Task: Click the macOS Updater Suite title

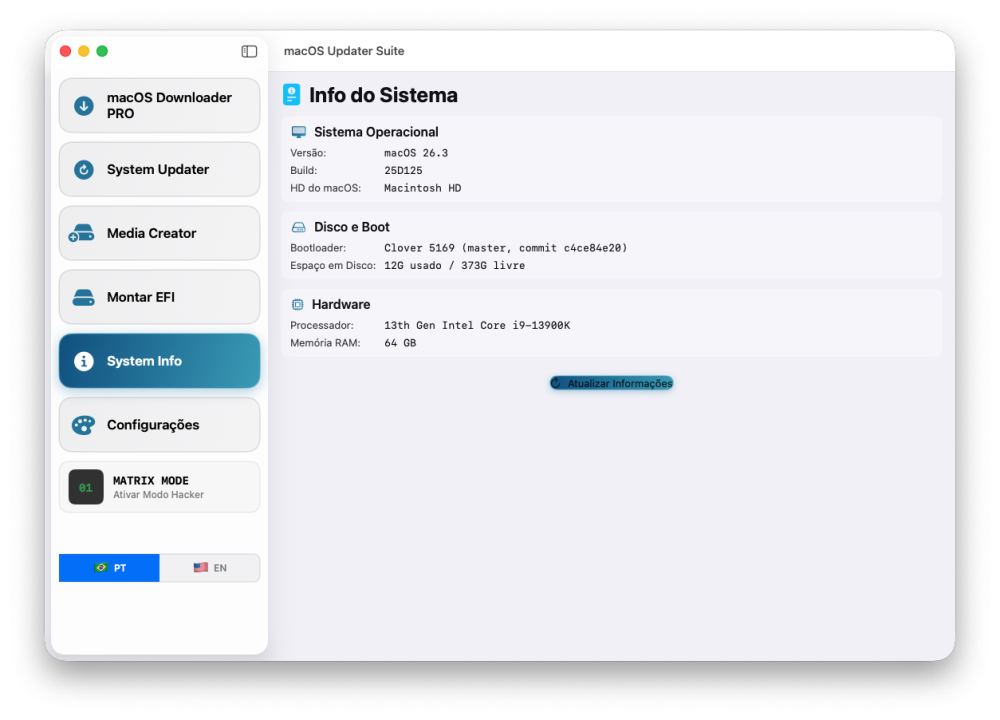Action: pyautogui.click(x=344, y=51)
